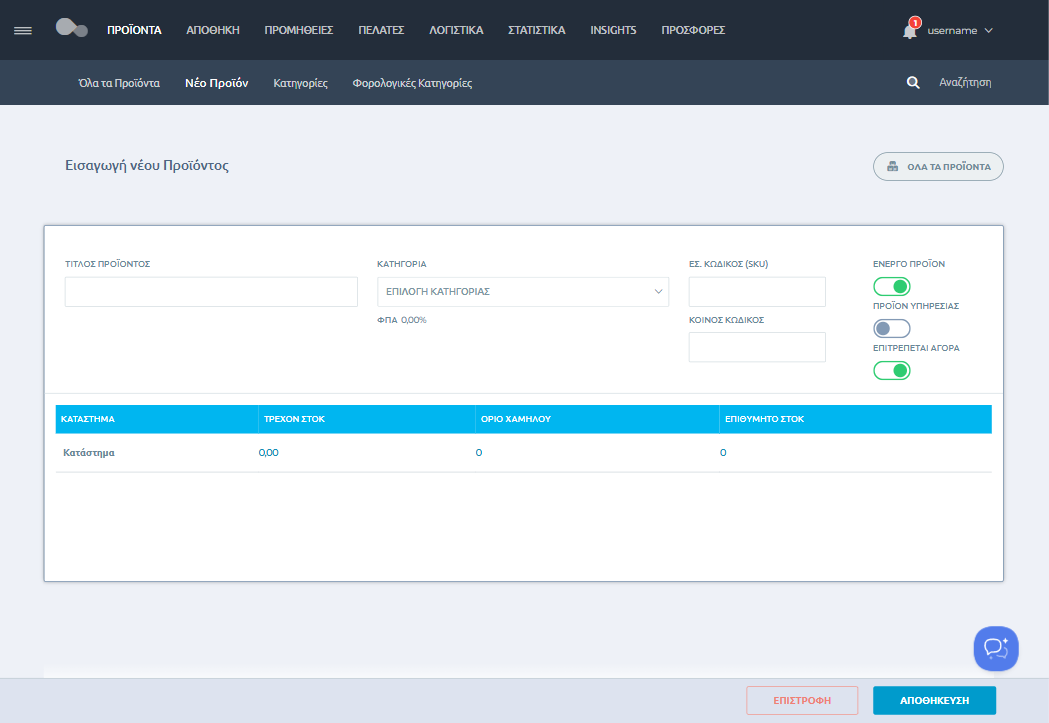The image size is (1049, 723).
Task: Open the ΕΠΙΛΟΓΗ ΚΑΤΗΓΟΡΙΑΣ dropdown
Action: pos(522,292)
